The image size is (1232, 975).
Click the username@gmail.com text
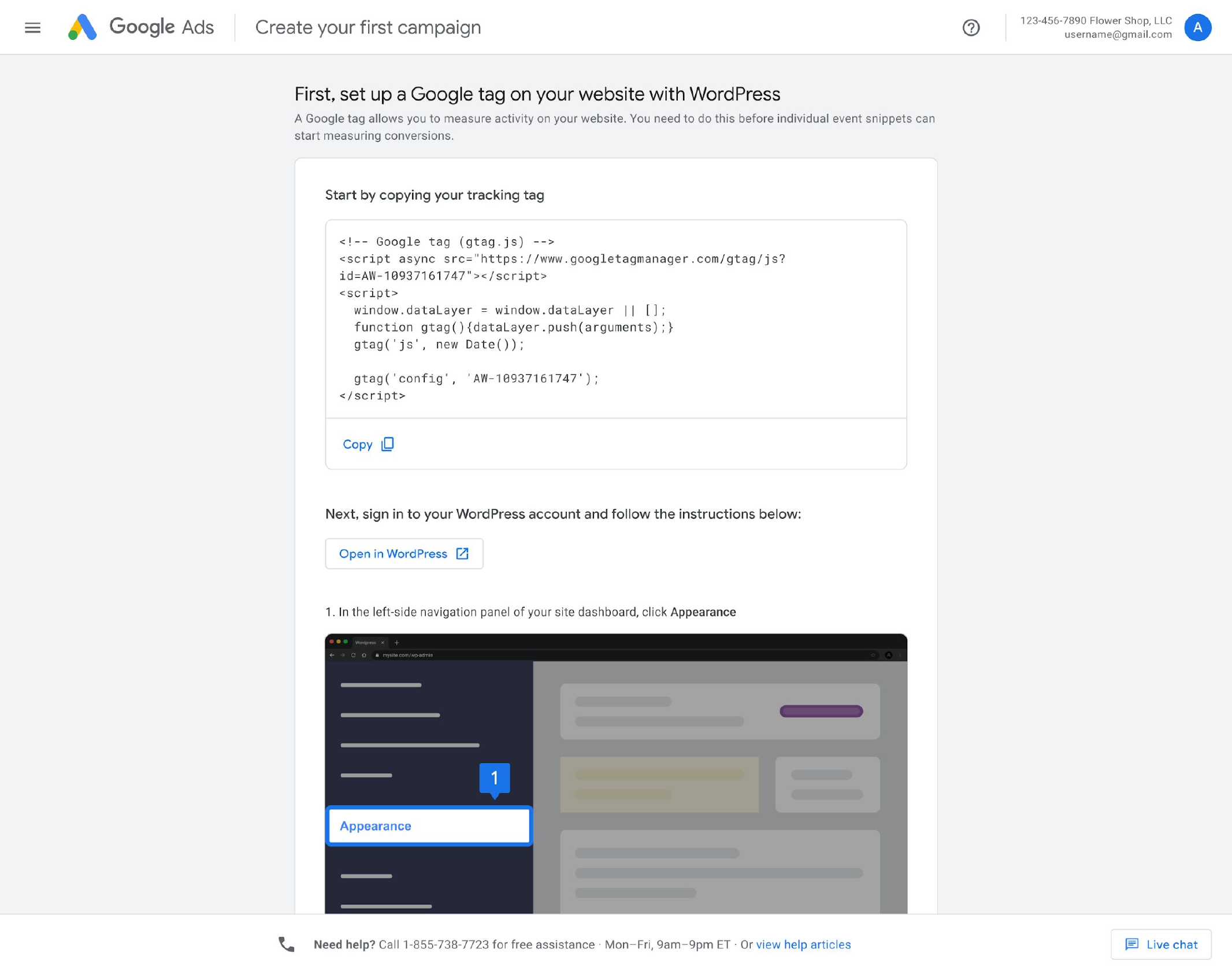pos(1118,34)
